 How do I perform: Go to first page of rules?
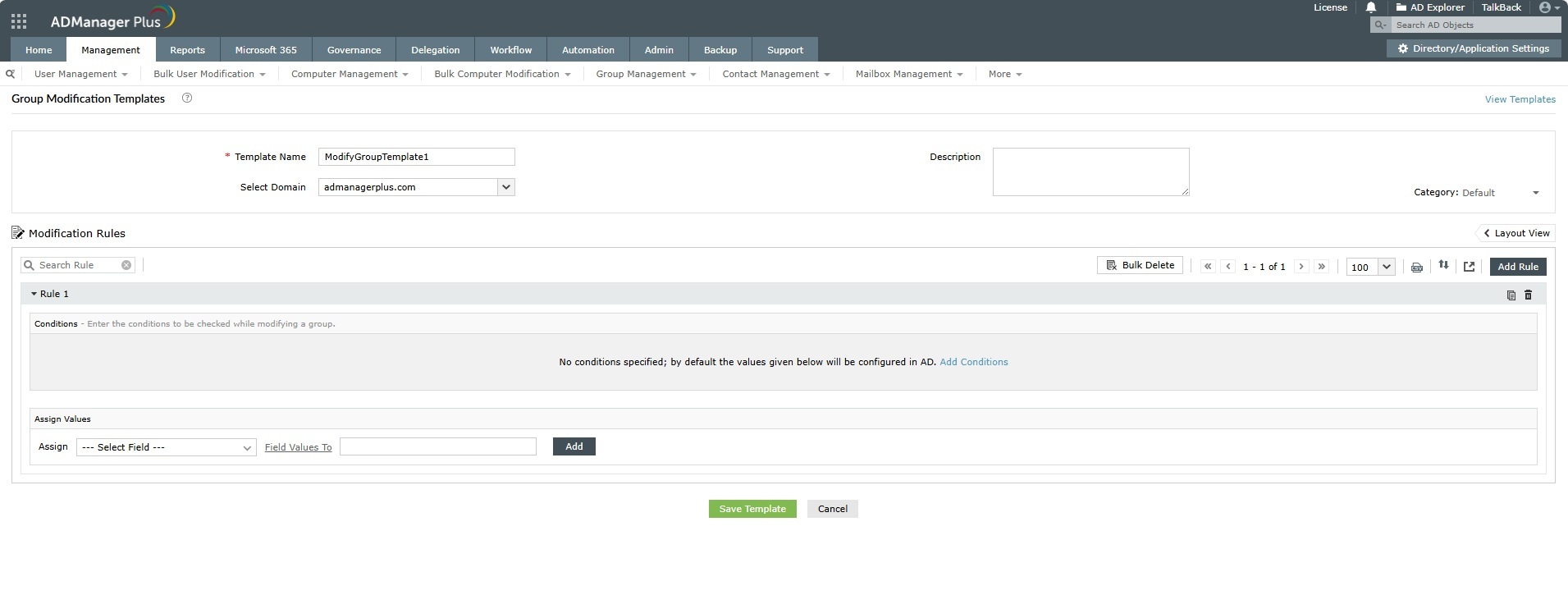tap(1207, 267)
